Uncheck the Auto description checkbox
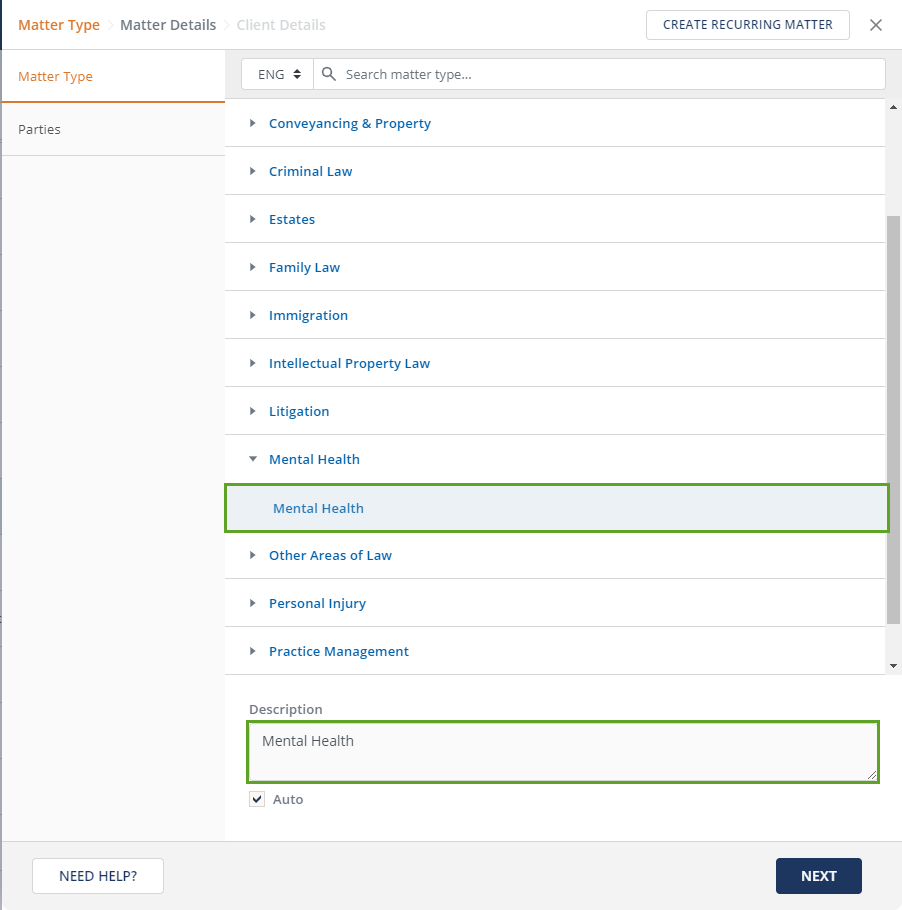 (258, 799)
